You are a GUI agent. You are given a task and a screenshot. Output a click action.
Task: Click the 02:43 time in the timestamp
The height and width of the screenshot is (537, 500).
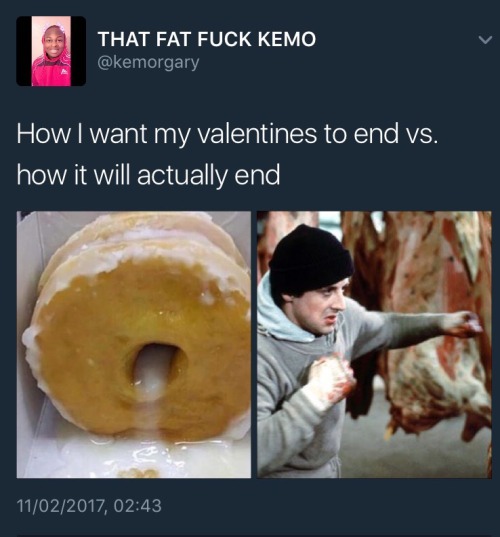coord(137,506)
